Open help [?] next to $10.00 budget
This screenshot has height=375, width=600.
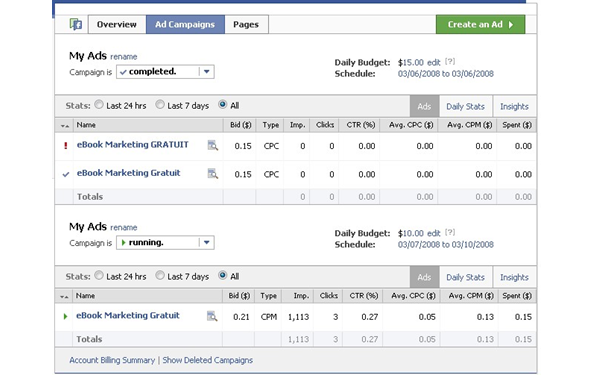(x=450, y=232)
